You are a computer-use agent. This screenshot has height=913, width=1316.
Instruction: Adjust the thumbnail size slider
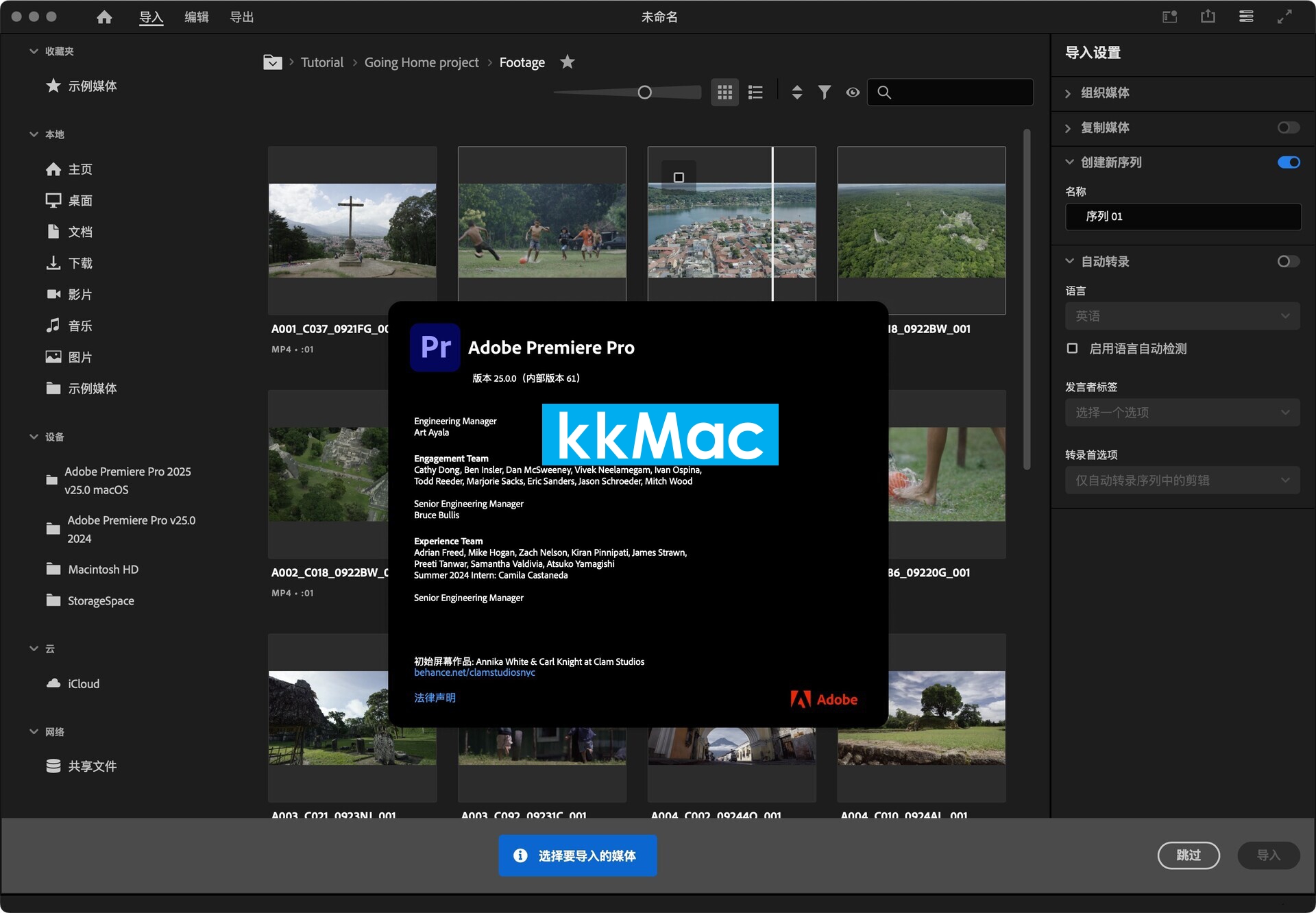click(x=644, y=93)
